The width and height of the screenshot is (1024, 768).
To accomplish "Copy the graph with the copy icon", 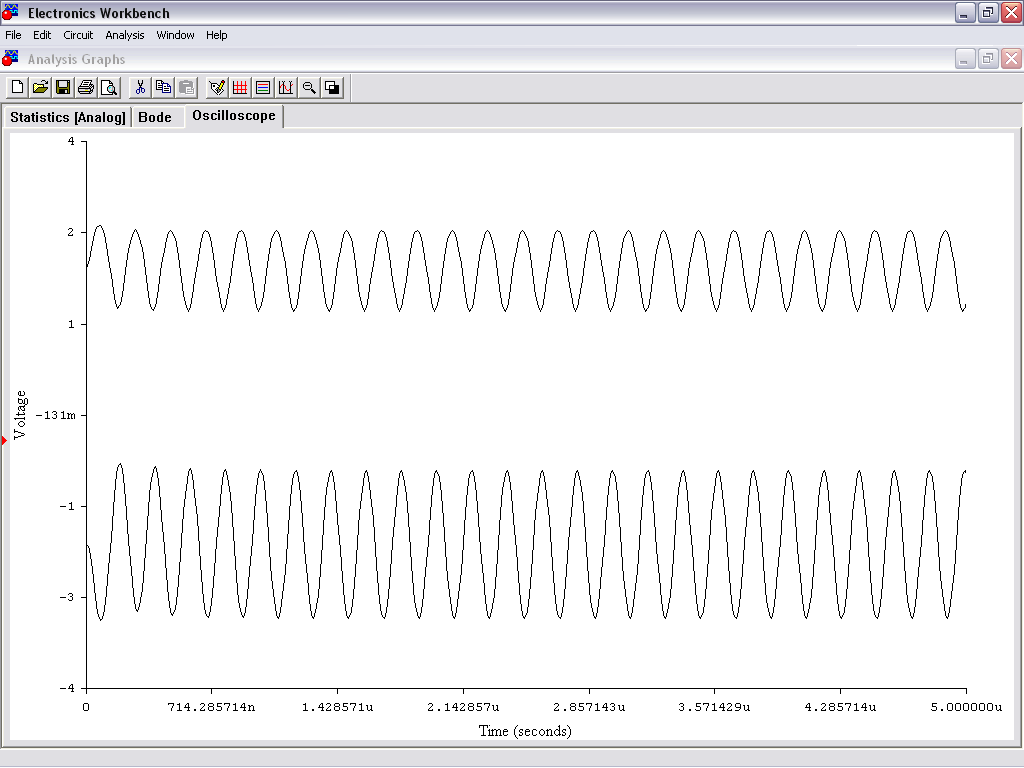I will pos(163,88).
